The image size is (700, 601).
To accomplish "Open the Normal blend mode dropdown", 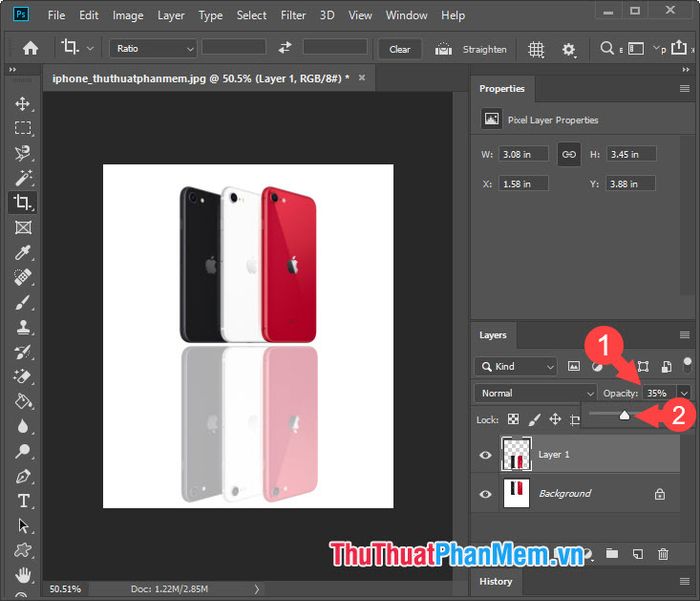I will point(536,393).
